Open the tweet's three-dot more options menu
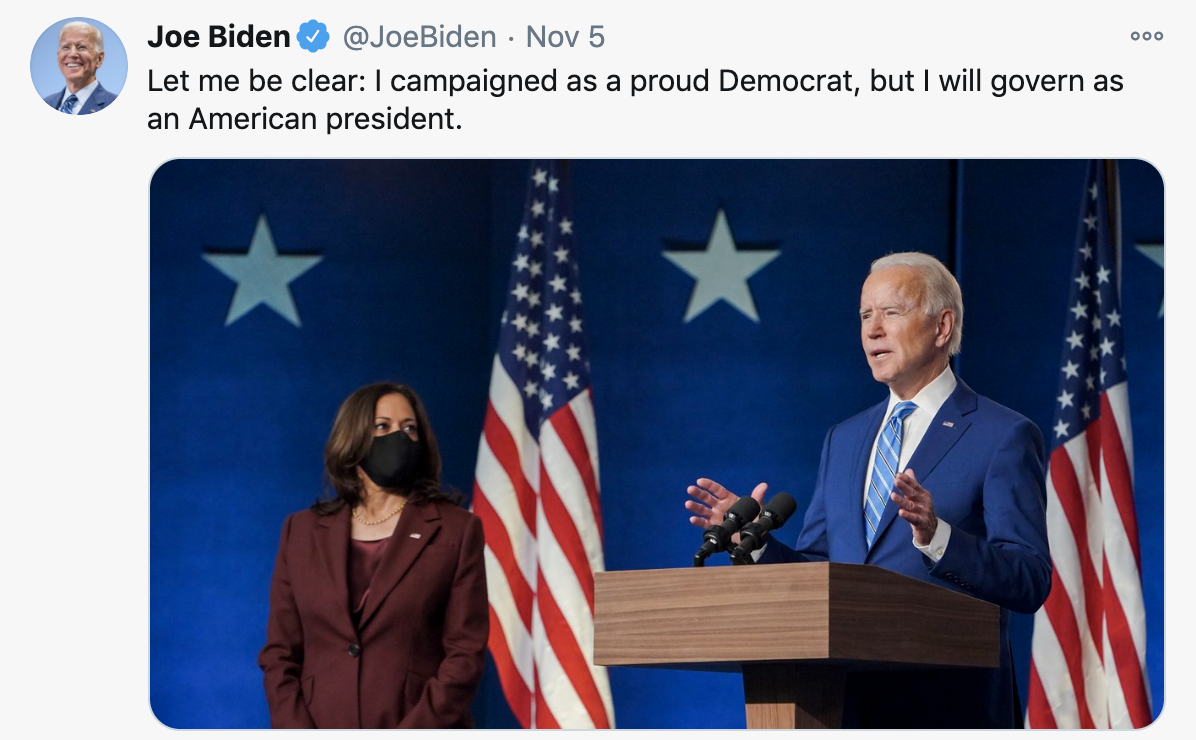 [x=1146, y=36]
